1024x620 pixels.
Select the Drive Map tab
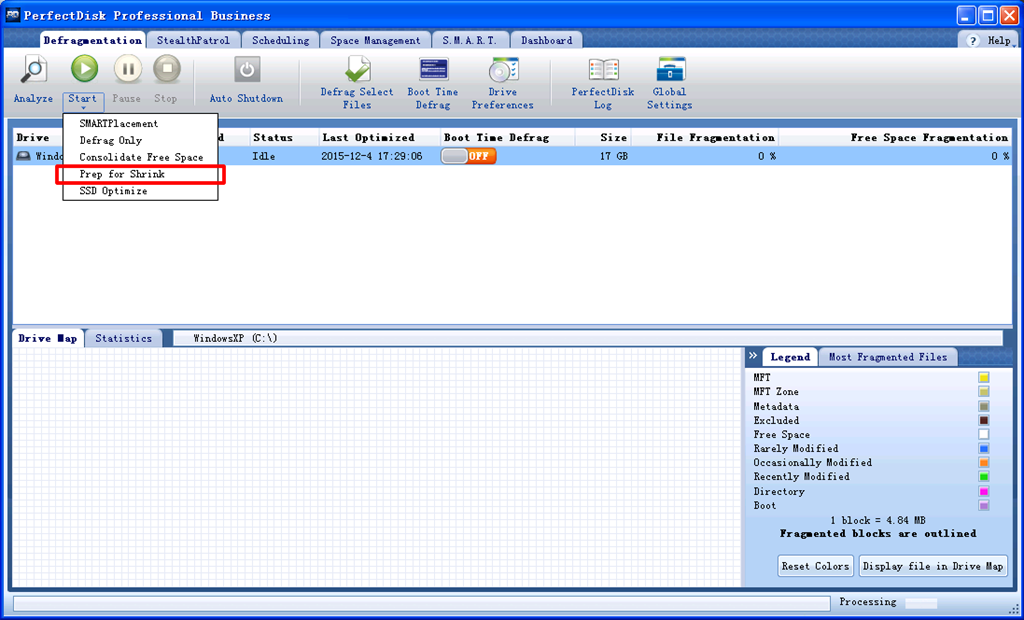tap(48, 338)
